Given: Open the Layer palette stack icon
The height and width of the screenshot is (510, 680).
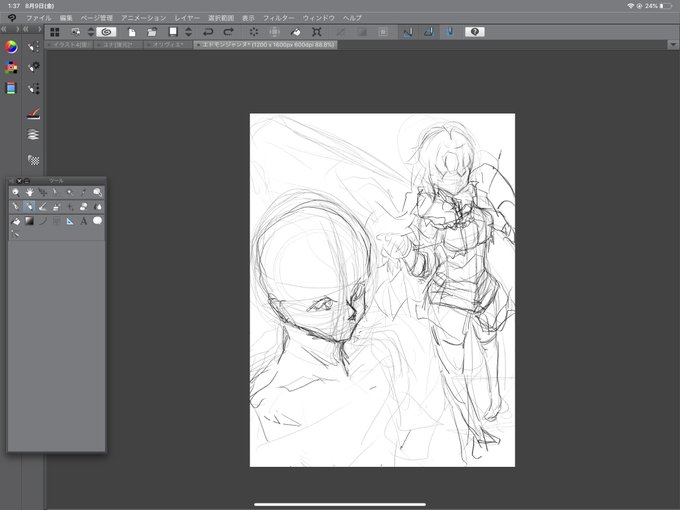Looking at the screenshot, I should tap(33, 135).
